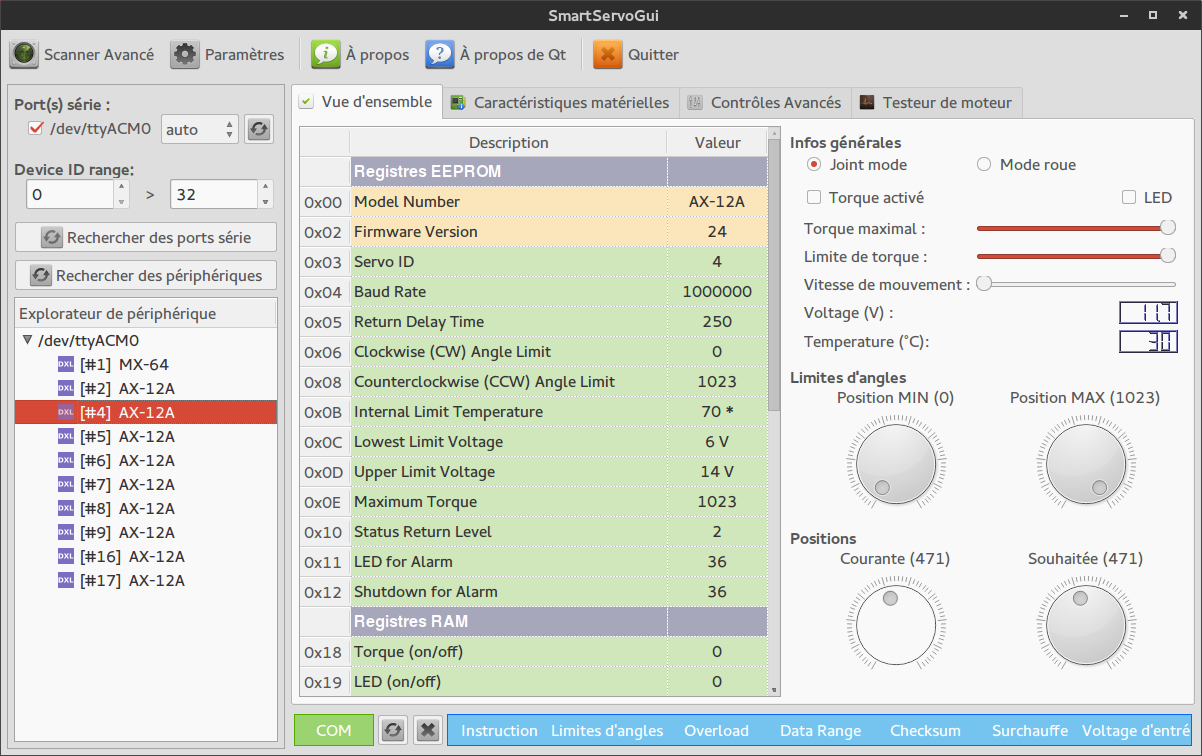1202x756 pixels.
Task: Select DXL icon of servo #16
Action: (66, 556)
